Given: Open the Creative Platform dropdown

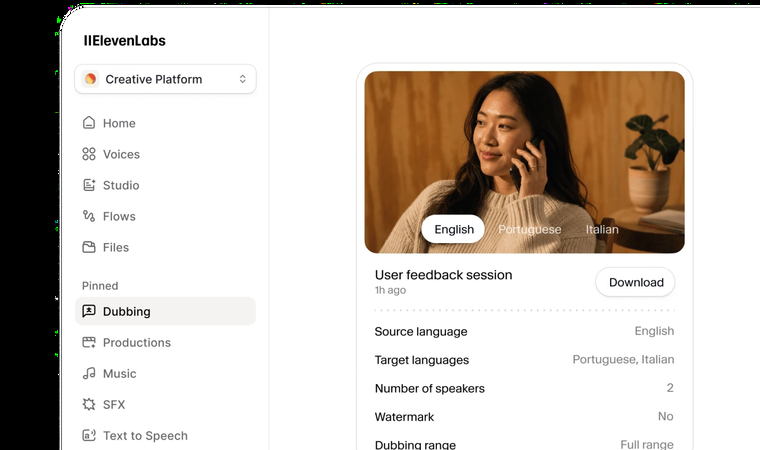Looking at the screenshot, I should click(x=165, y=79).
